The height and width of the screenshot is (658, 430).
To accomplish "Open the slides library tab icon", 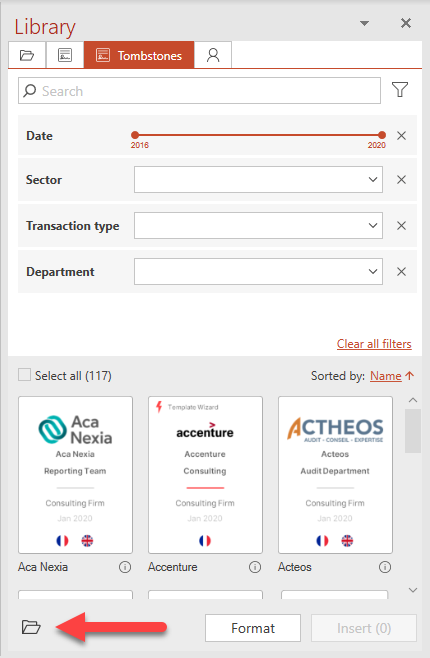I will (65, 55).
